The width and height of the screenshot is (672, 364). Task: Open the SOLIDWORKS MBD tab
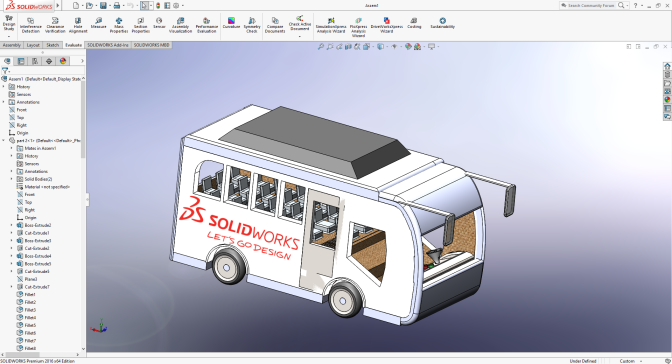pos(151,45)
